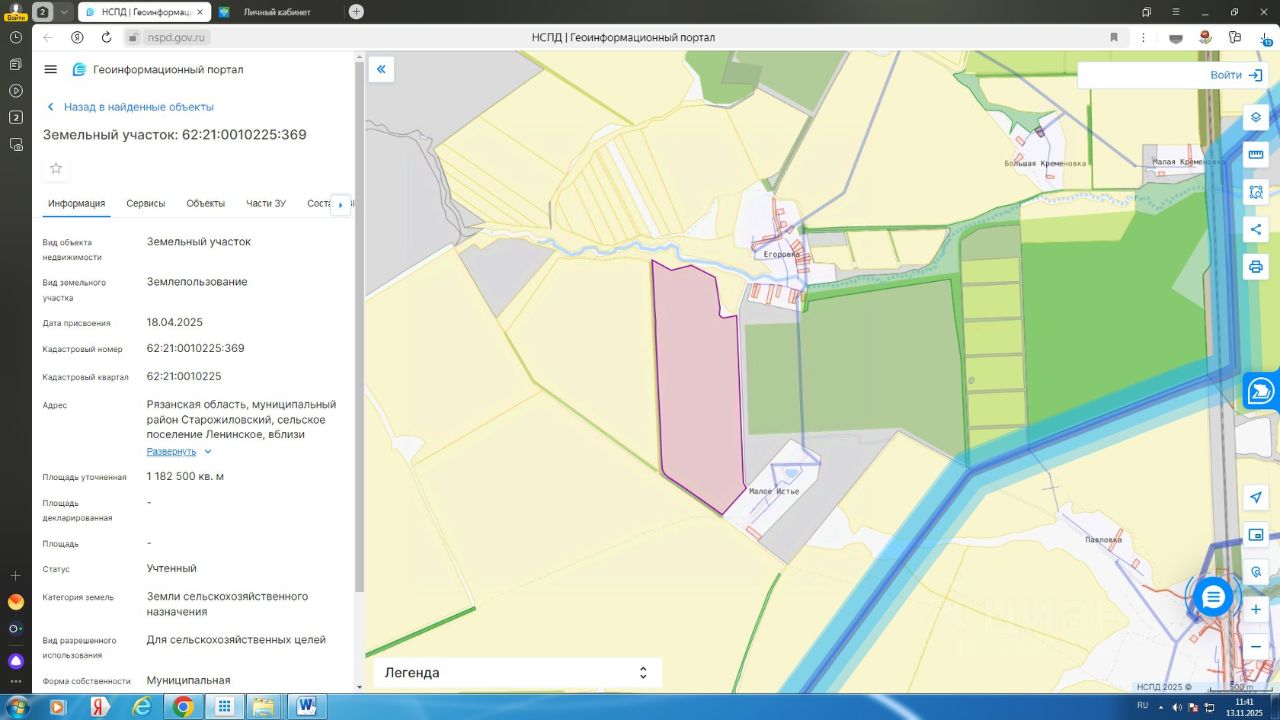The height and width of the screenshot is (720, 1280).
Task: Select the НСПД Геоинформационный портал browser tab
Action: click(x=142, y=12)
